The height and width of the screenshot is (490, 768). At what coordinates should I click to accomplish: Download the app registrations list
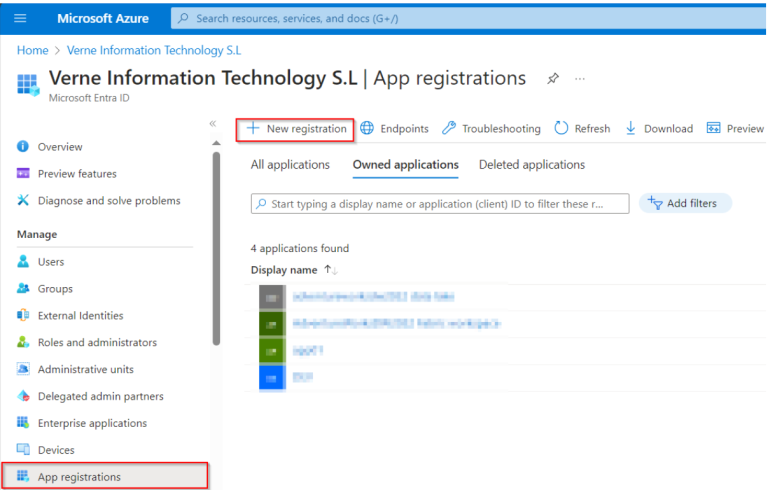(x=659, y=129)
